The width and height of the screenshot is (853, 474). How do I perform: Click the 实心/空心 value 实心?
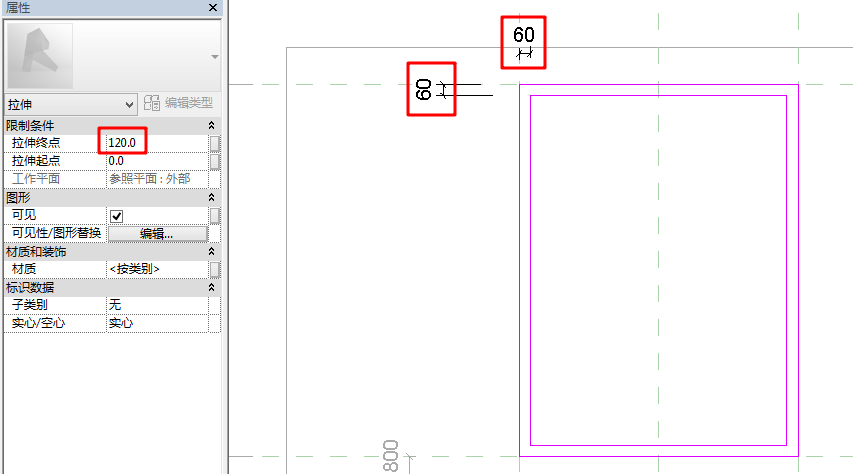tap(157, 323)
